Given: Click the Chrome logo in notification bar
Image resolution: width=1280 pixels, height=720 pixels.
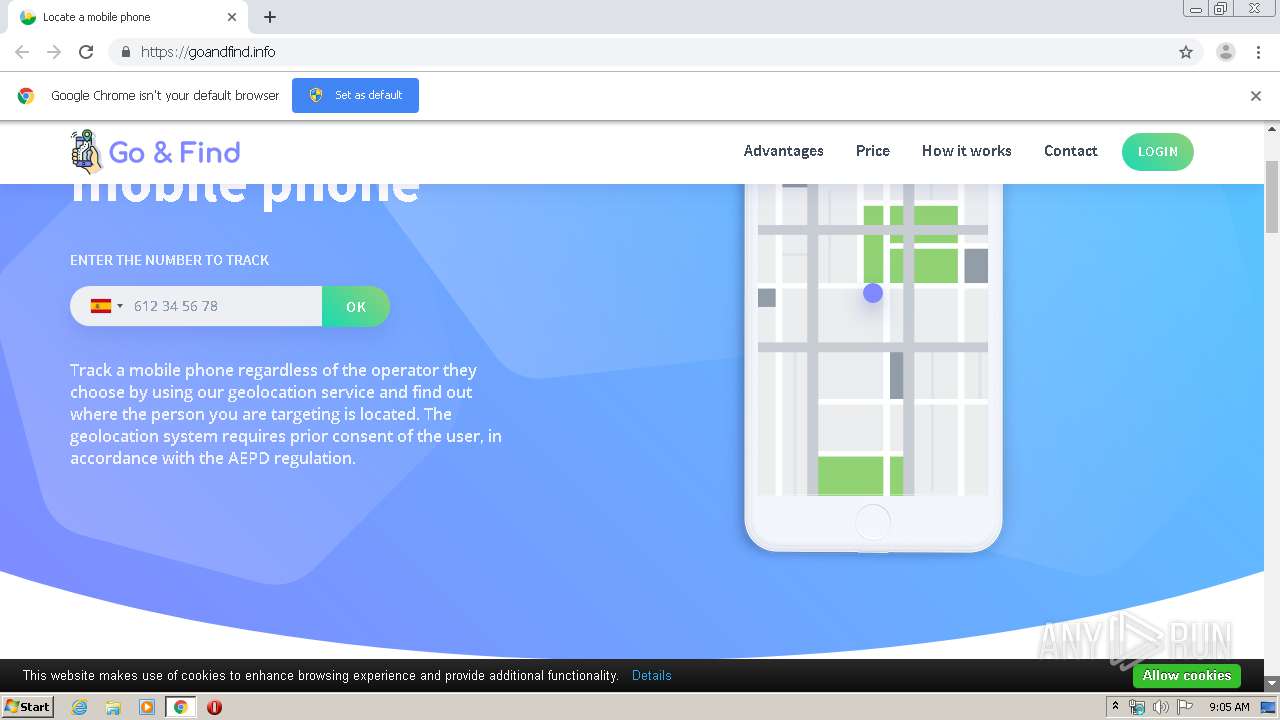Looking at the screenshot, I should 26,96.
